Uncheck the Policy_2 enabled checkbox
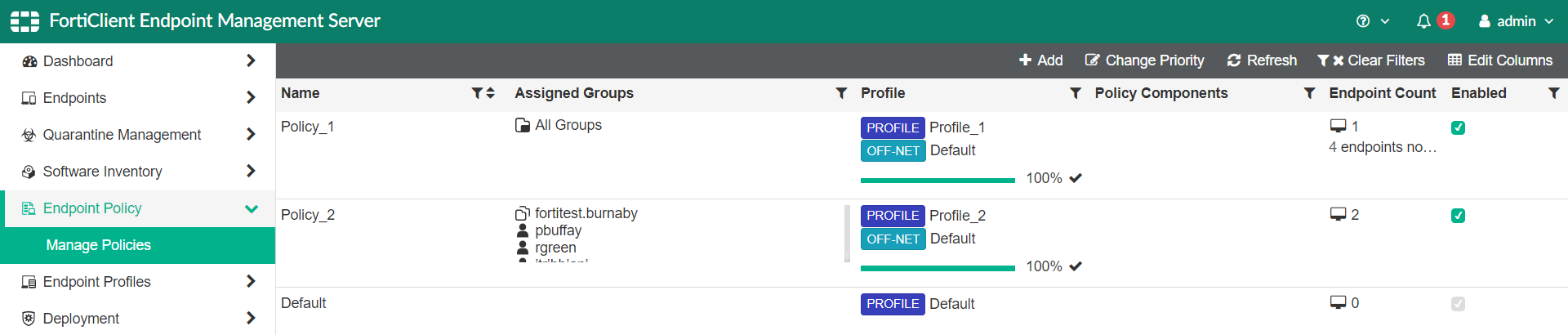Viewport: 1568px width, 335px height. [1458, 216]
